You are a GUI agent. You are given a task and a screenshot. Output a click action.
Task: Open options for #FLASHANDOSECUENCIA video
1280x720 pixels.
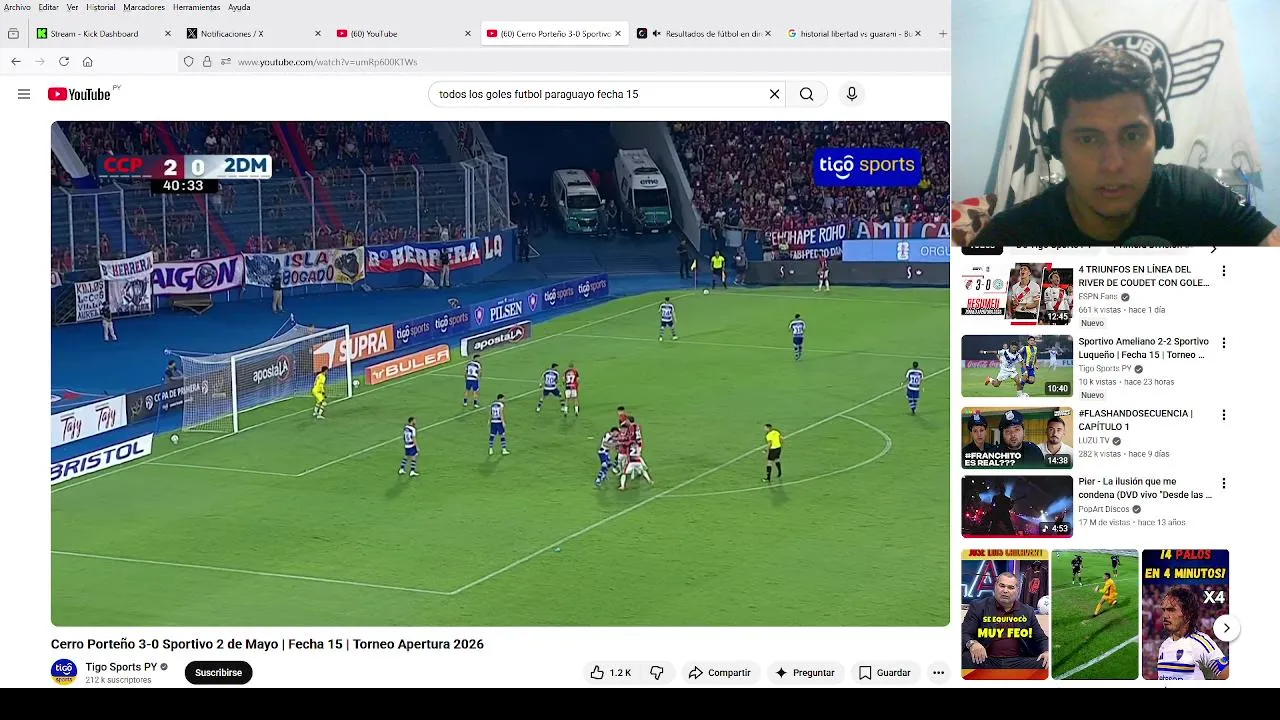coord(1223,415)
